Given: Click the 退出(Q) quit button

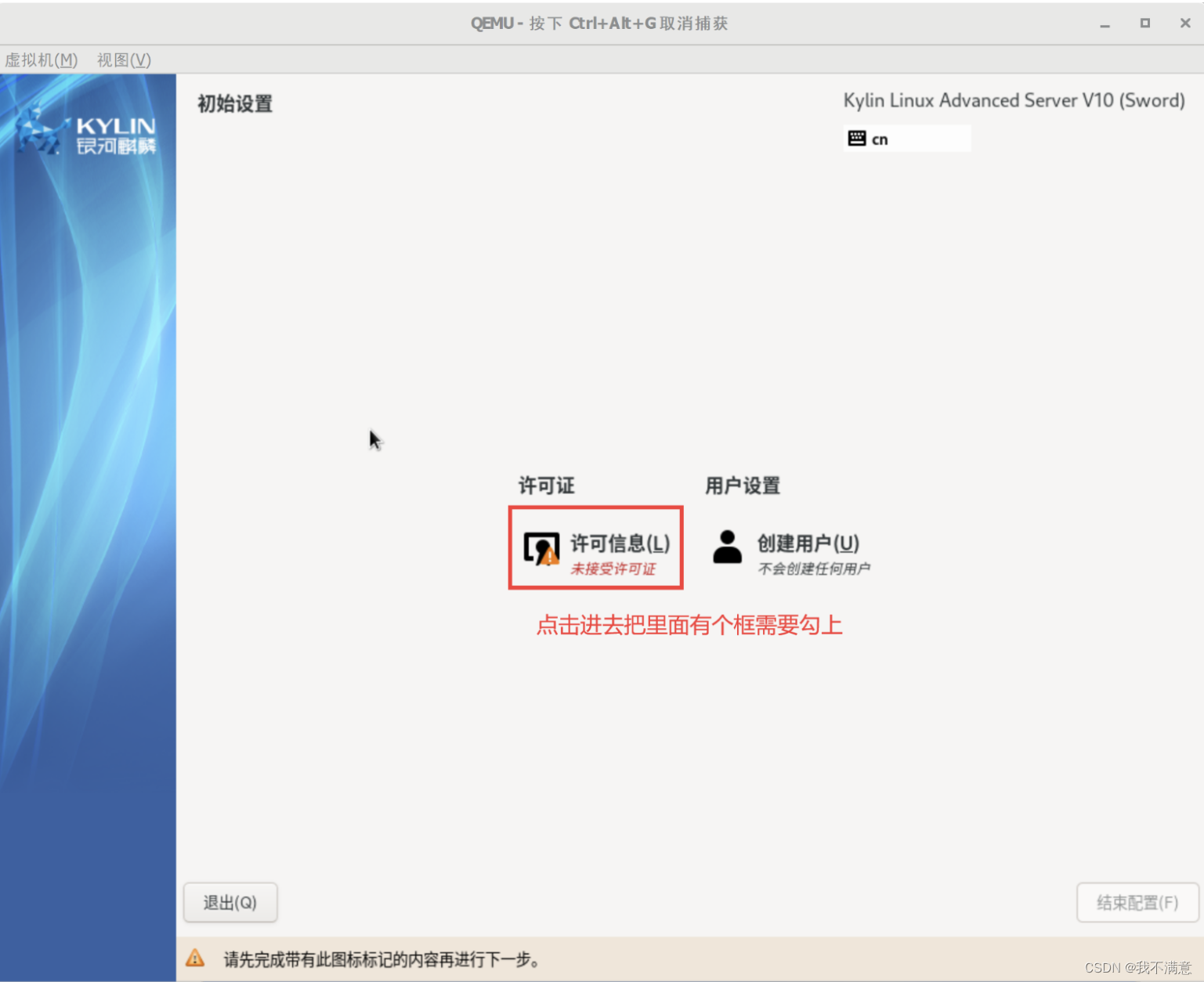Looking at the screenshot, I should pyautogui.click(x=230, y=902).
